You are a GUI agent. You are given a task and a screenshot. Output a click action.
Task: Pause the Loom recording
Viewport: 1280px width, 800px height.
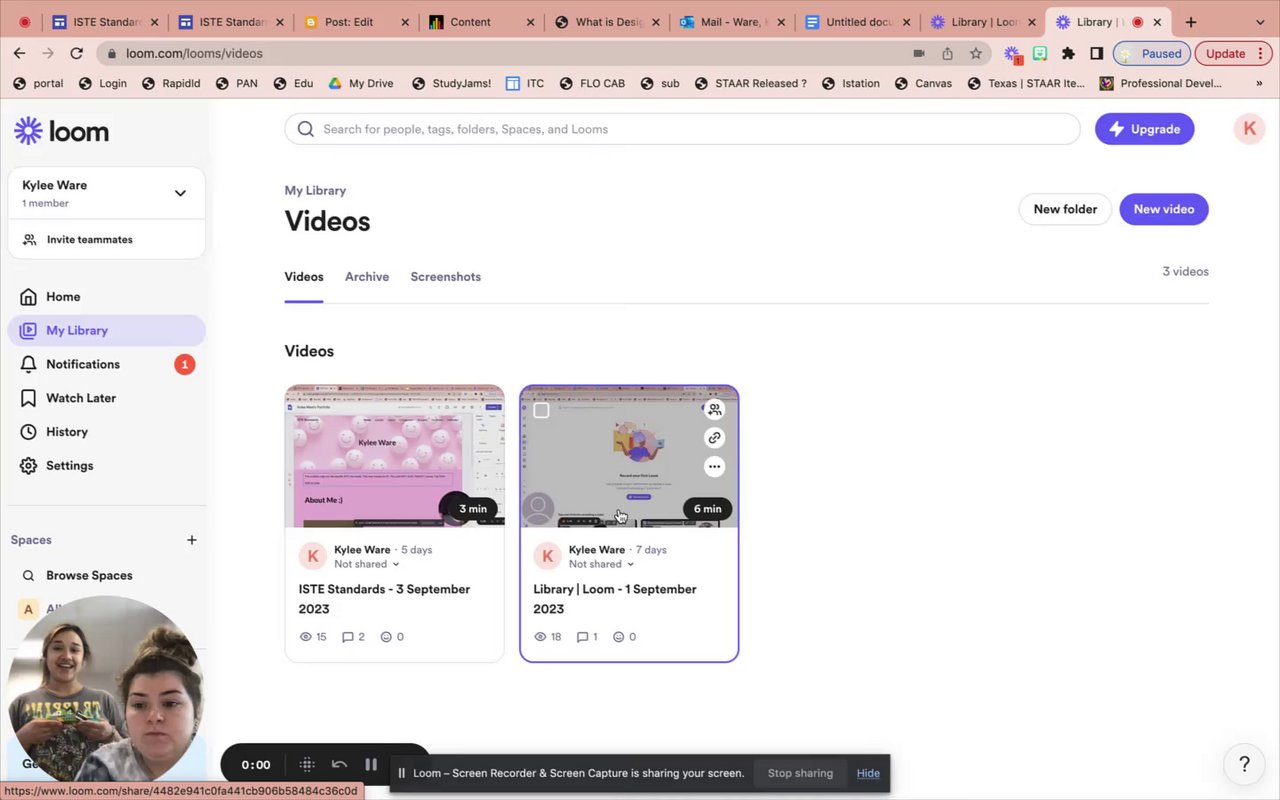pos(371,764)
